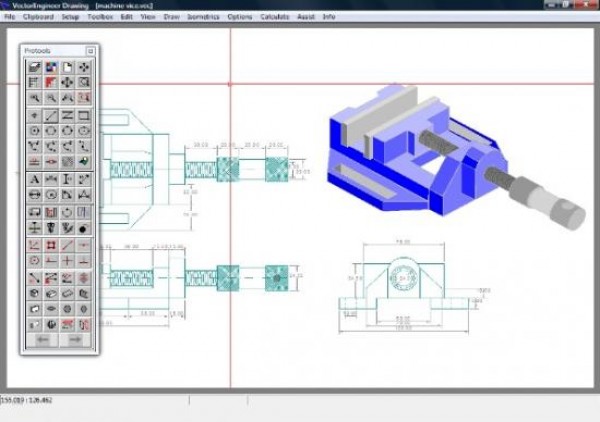Choose the Z-shaped polyline tool
The height and width of the screenshot is (422, 600).
[67, 115]
